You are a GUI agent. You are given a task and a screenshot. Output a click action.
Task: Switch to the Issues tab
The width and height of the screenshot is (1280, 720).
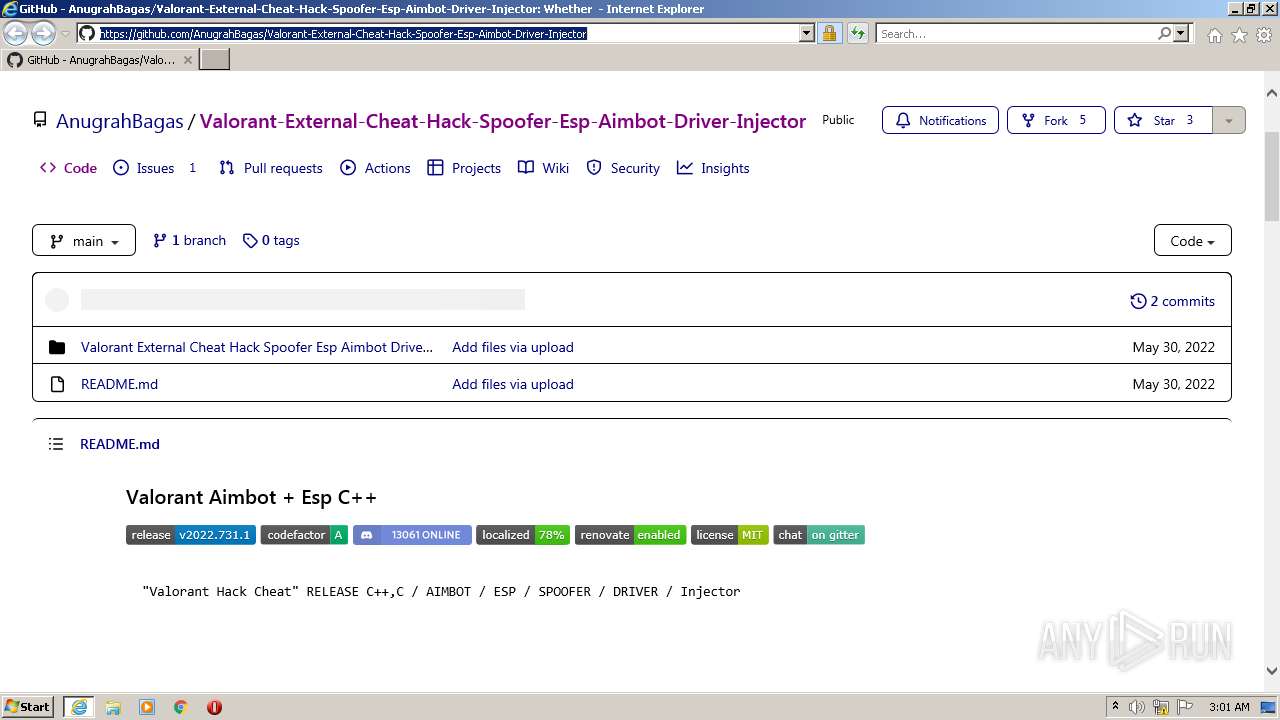pos(155,168)
